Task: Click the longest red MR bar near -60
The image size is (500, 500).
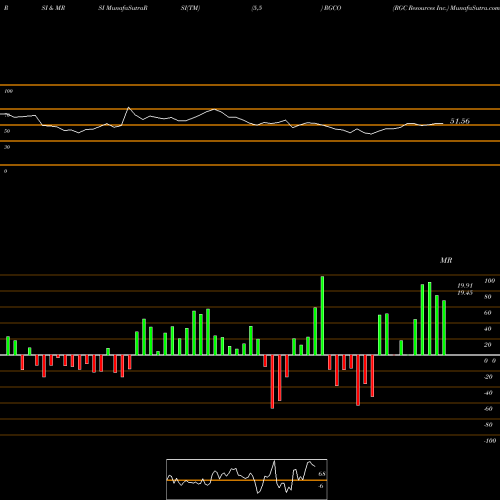Action: pos(272,382)
